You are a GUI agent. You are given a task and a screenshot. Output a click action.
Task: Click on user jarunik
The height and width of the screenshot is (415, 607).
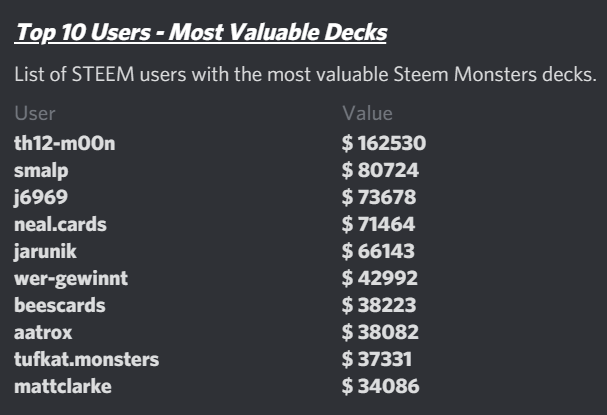pyautogui.click(x=45, y=252)
